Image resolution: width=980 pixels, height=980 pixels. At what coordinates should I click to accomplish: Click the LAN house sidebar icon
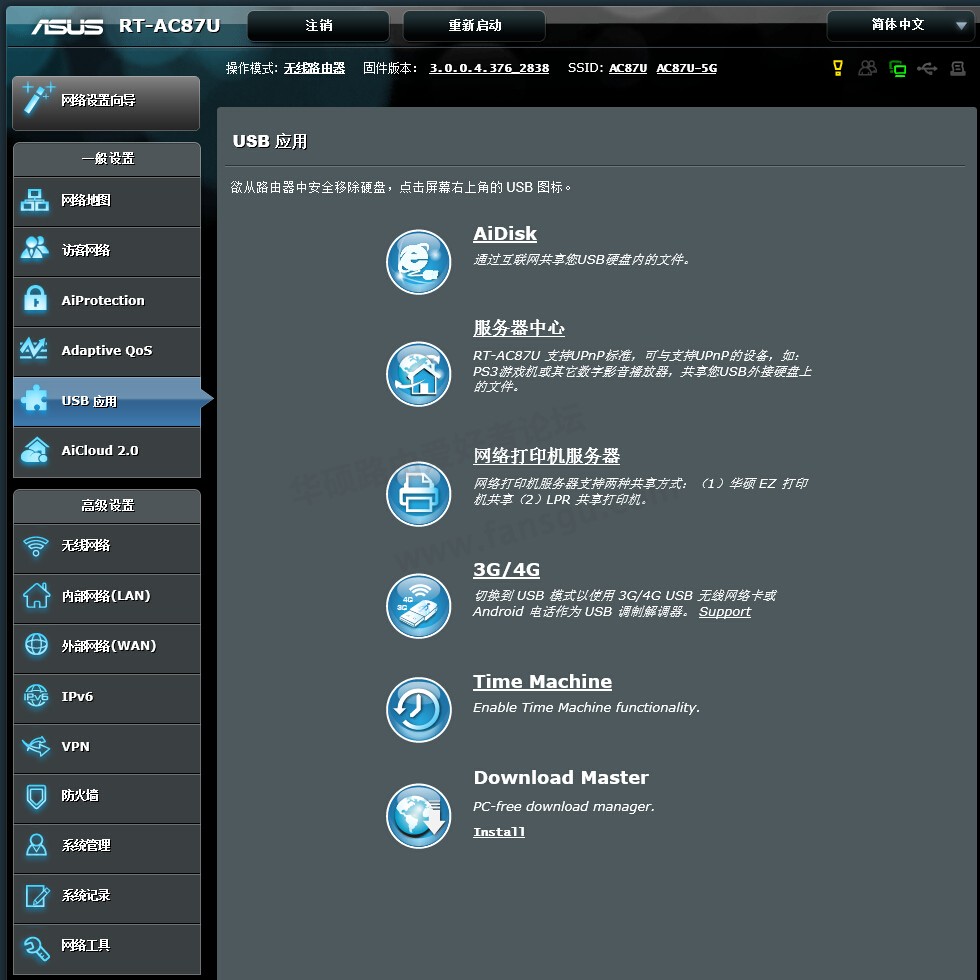[36, 595]
